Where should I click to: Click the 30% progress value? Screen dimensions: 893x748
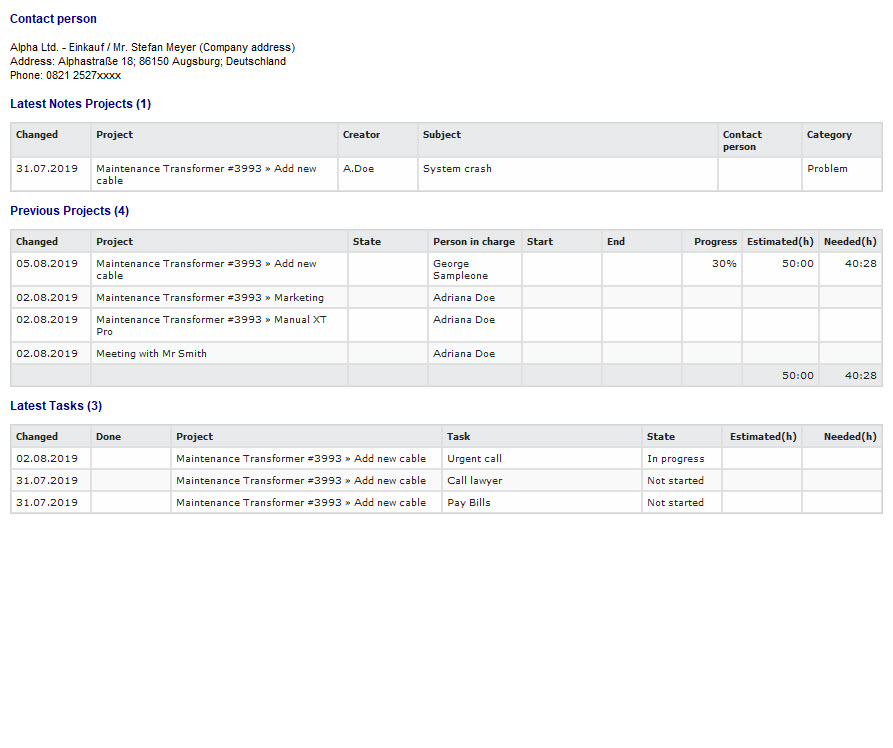(724, 264)
